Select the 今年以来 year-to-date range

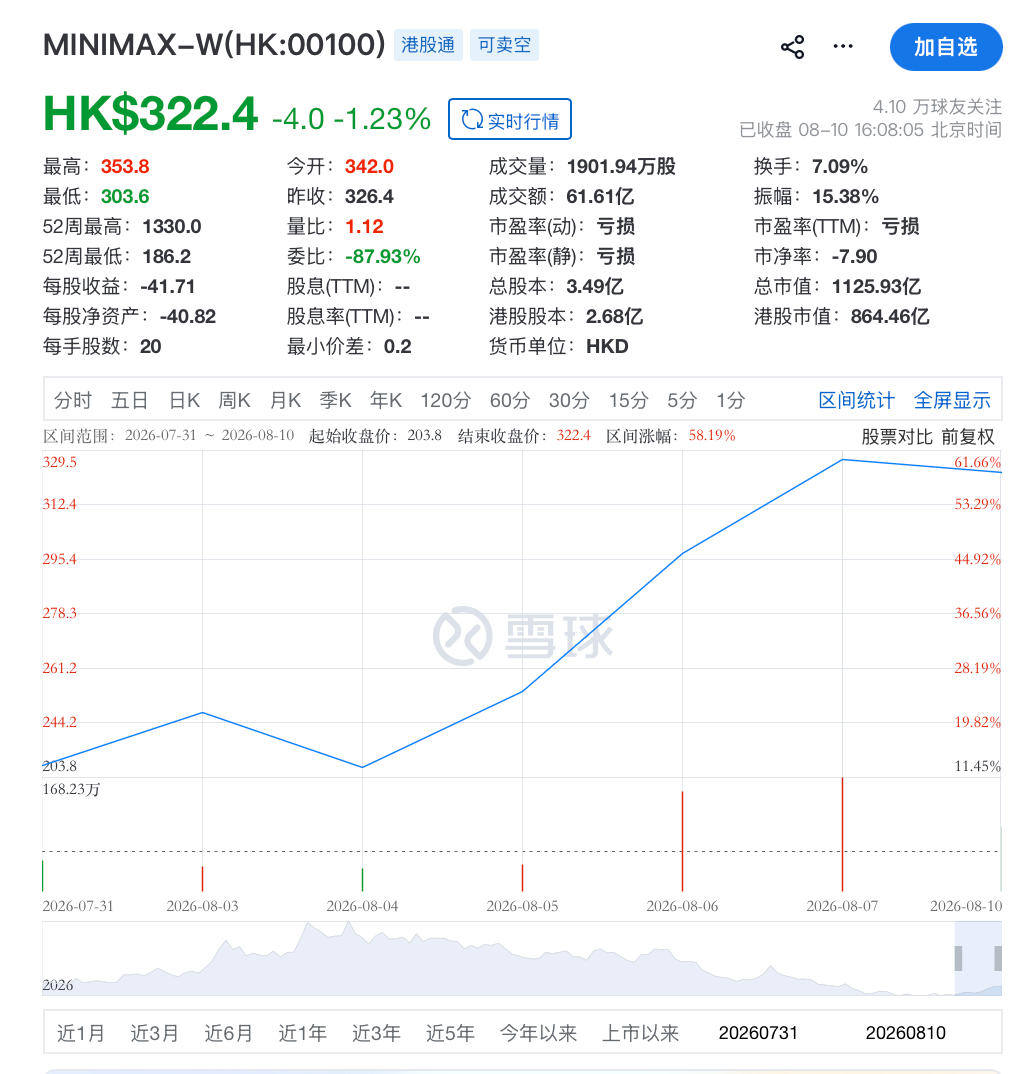click(x=538, y=1033)
